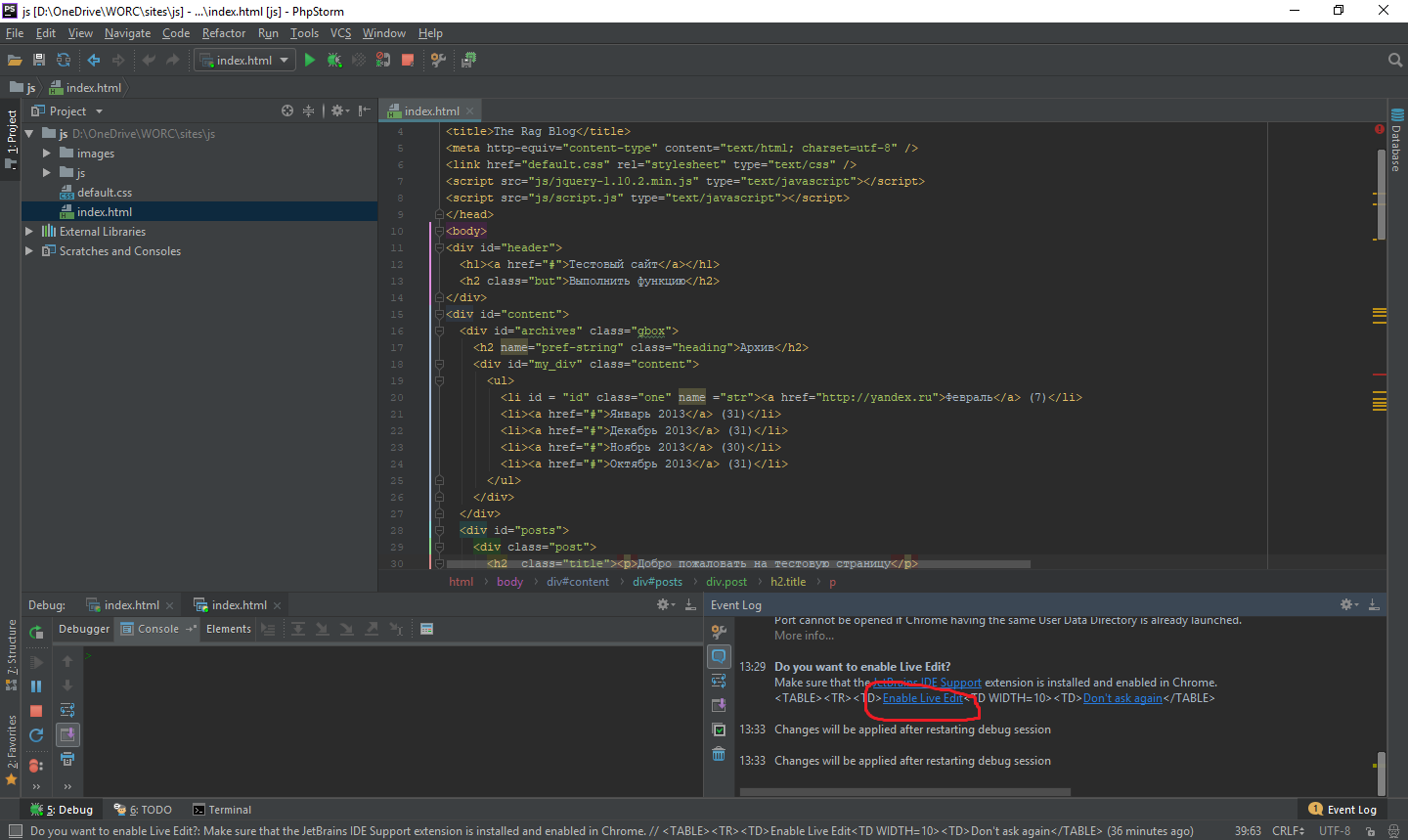
Task: Start debugging with the green bug icon
Action: coord(334,61)
